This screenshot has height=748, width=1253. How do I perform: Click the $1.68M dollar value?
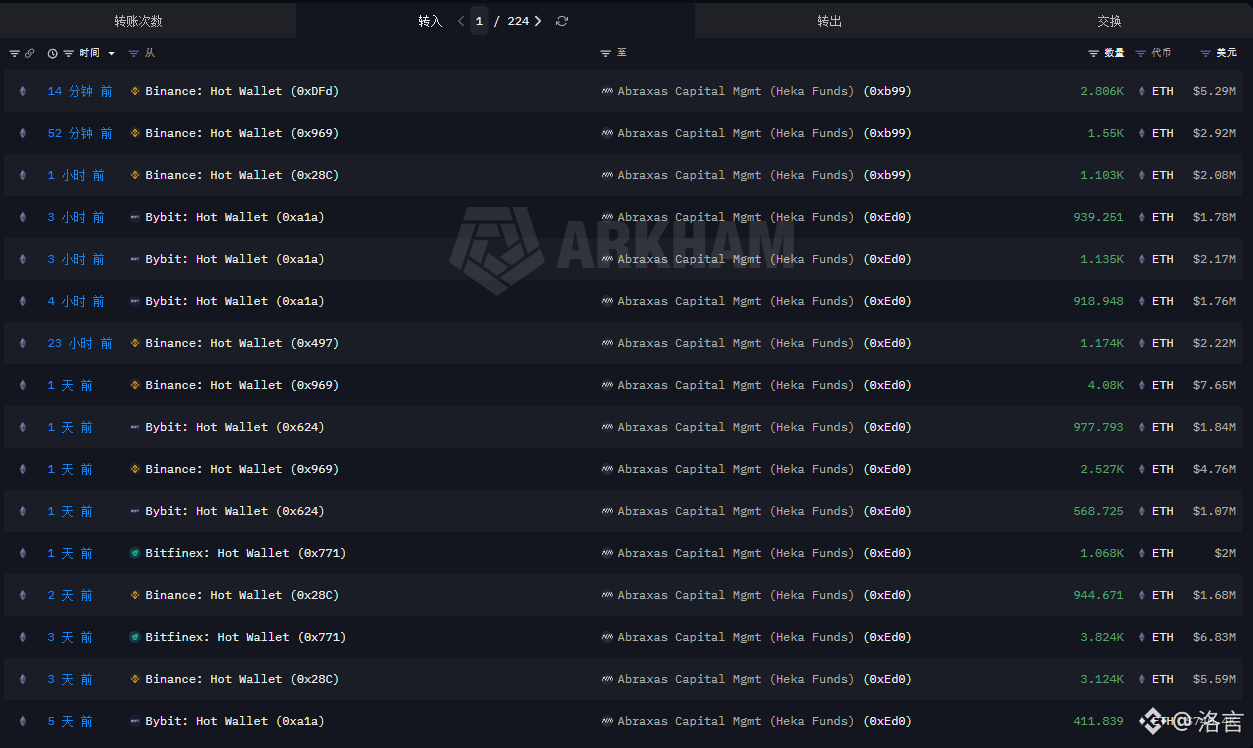pyautogui.click(x=1214, y=595)
